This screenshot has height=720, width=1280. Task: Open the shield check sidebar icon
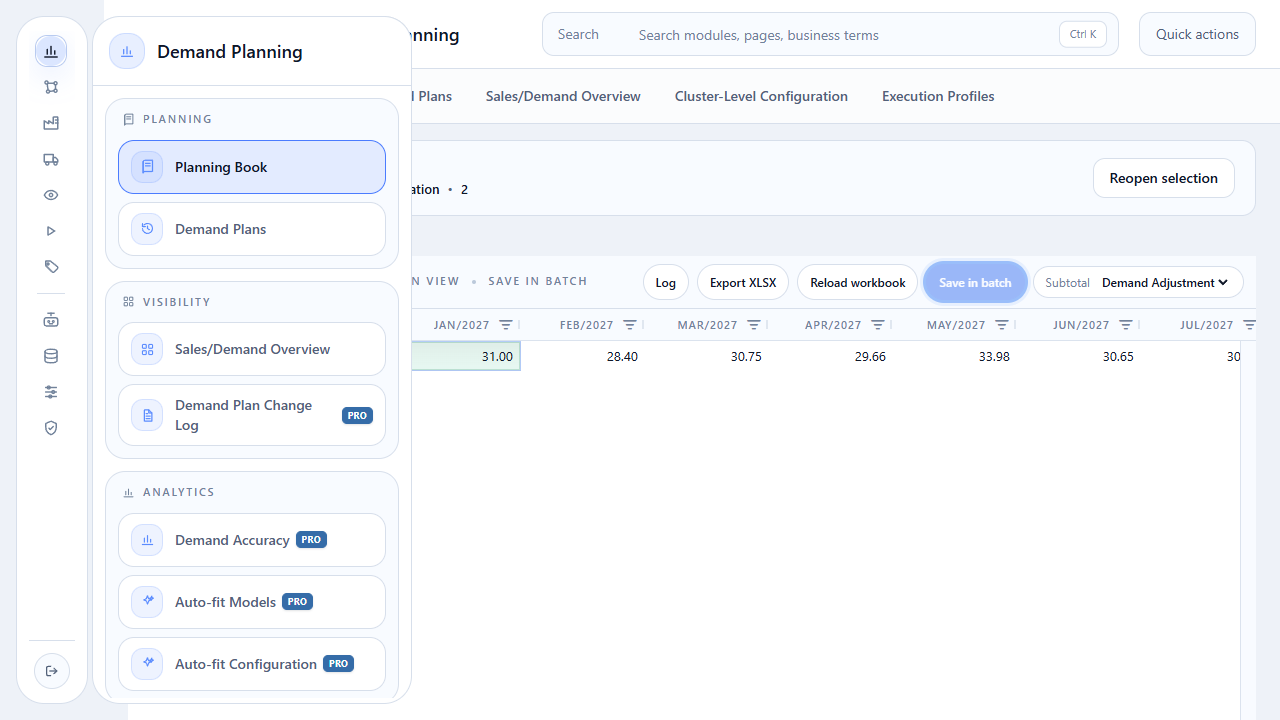tap(51, 428)
